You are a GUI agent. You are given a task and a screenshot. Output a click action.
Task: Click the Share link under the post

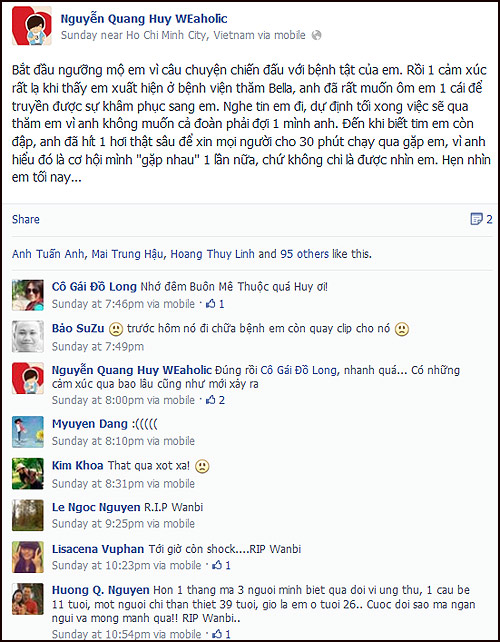26,219
